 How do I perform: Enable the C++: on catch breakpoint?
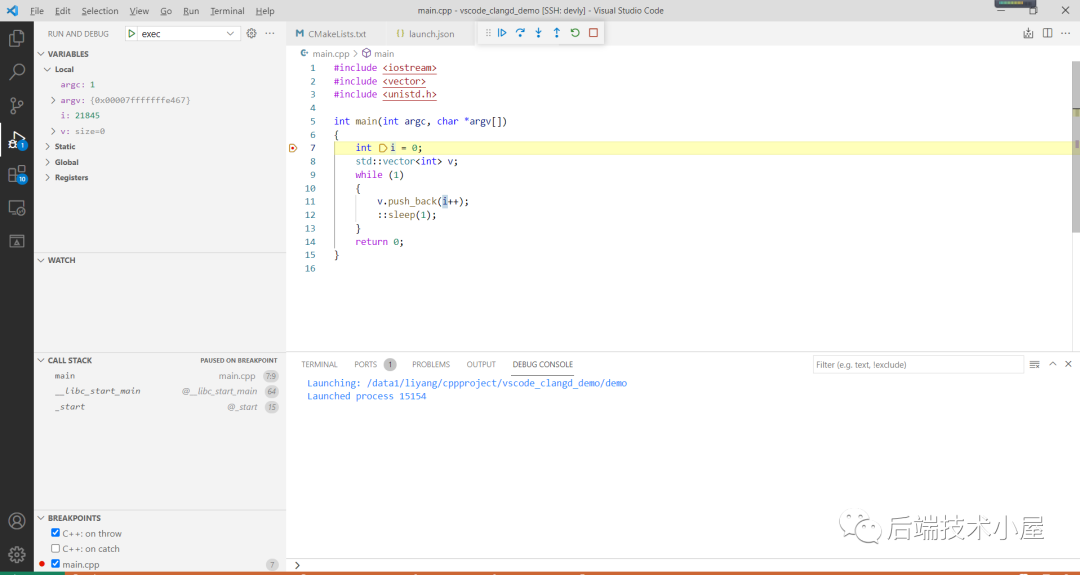pyautogui.click(x=56, y=549)
